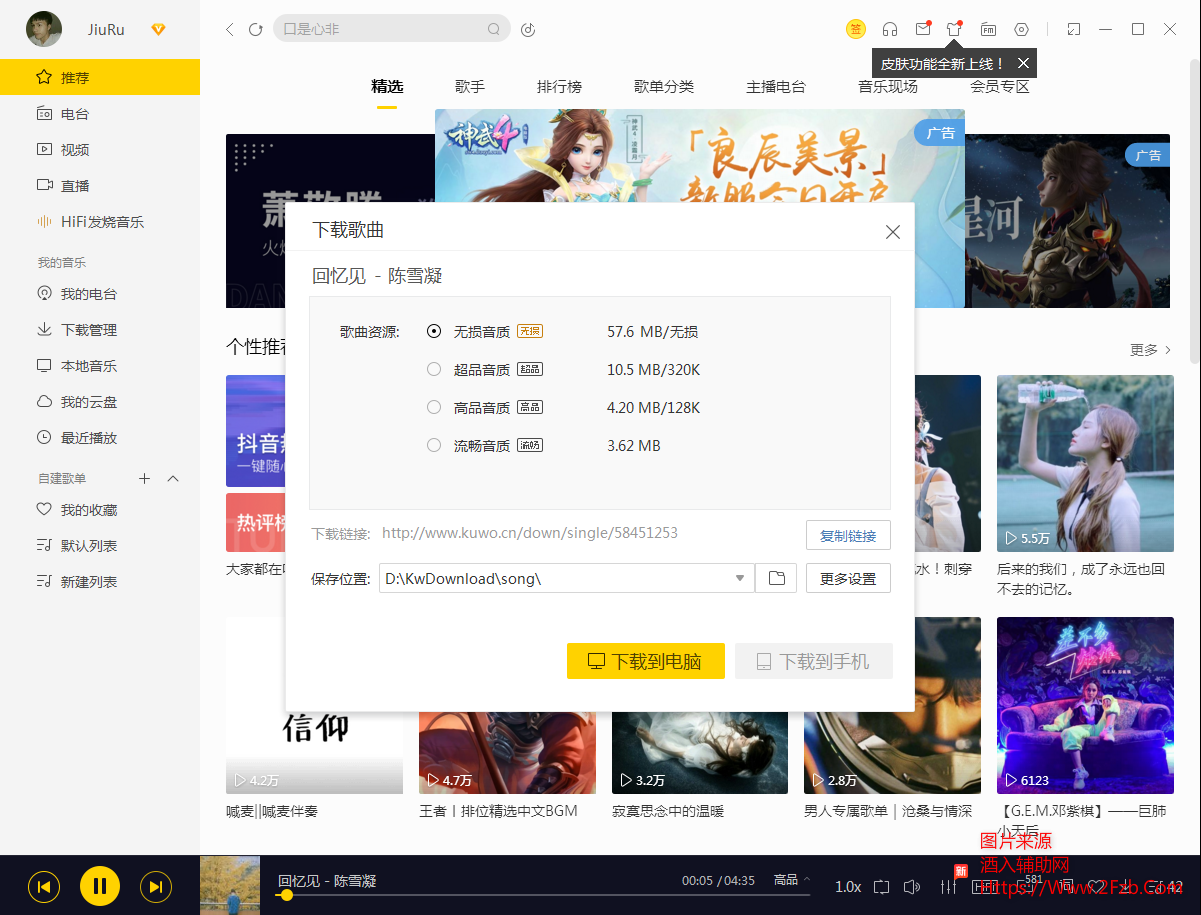Select 流畅音质 quality option

tap(434, 445)
